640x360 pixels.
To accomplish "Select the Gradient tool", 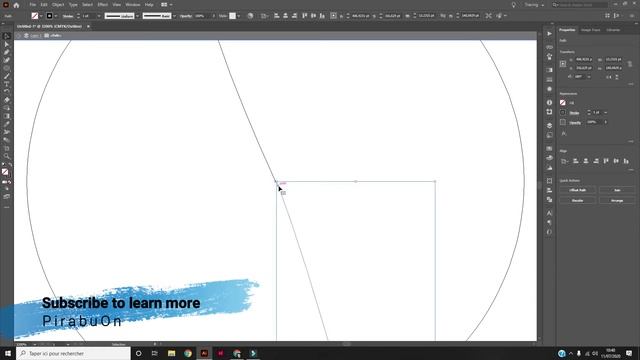I will click(7, 116).
